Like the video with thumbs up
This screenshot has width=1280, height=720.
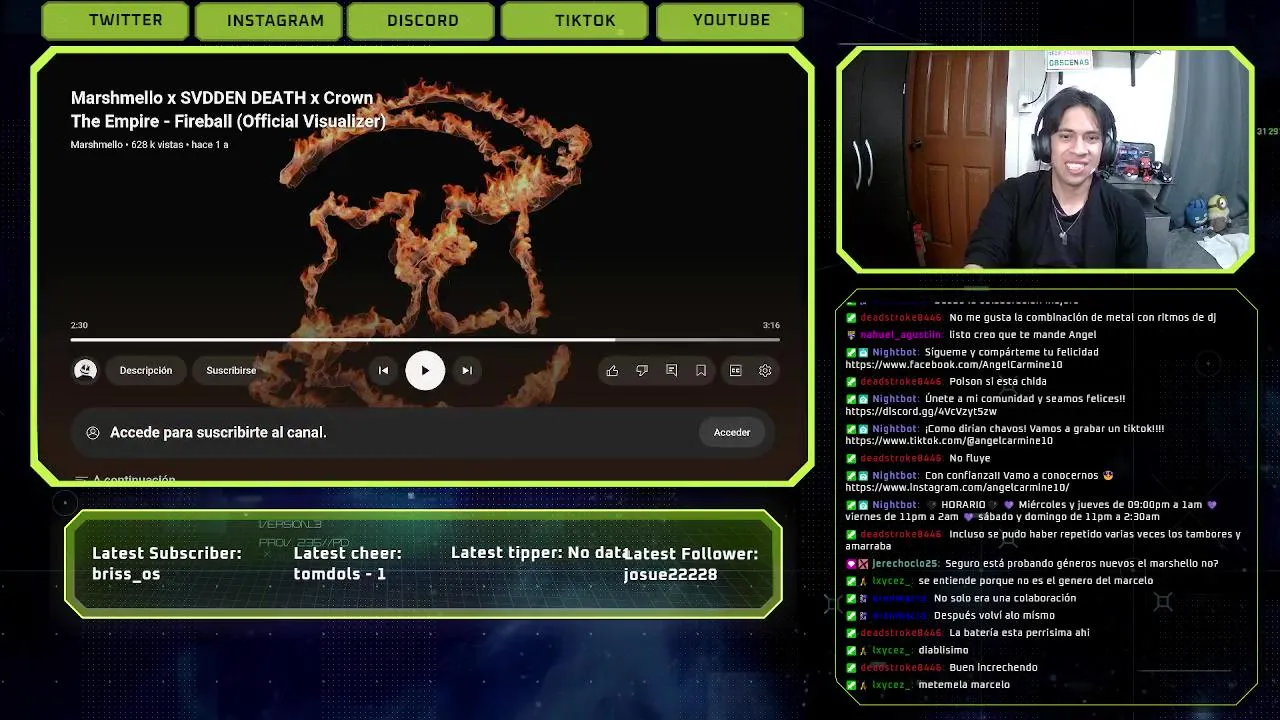point(612,370)
